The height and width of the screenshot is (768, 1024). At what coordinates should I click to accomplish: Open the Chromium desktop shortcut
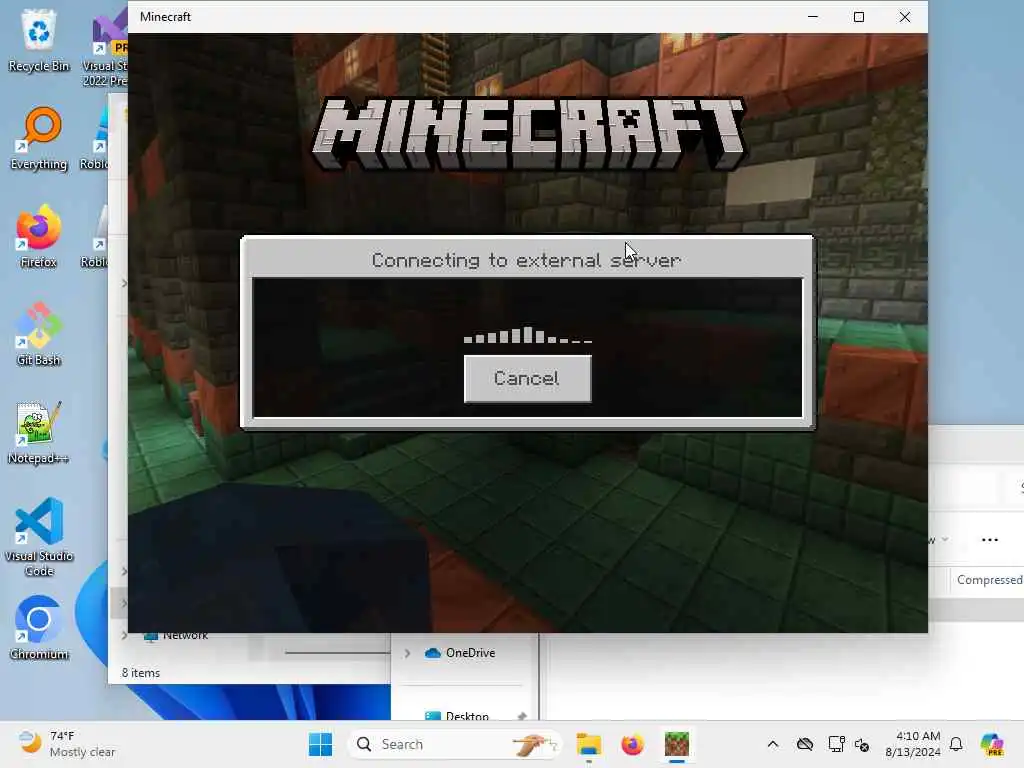[x=39, y=628]
